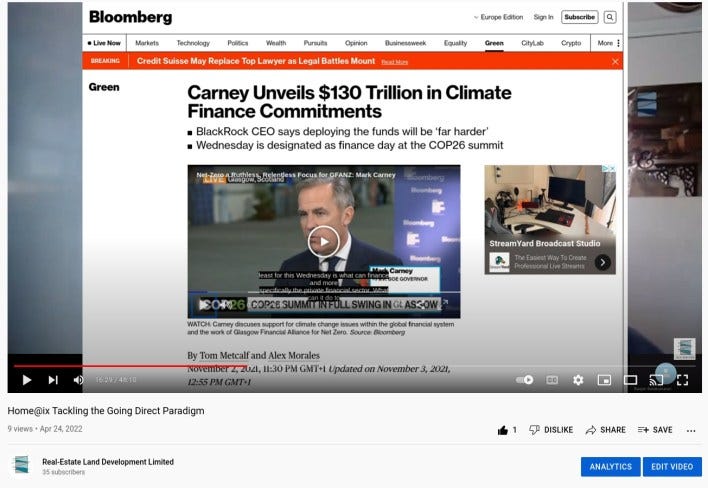The width and height of the screenshot is (708, 488).
Task: Select the Green tab
Action: (494, 43)
